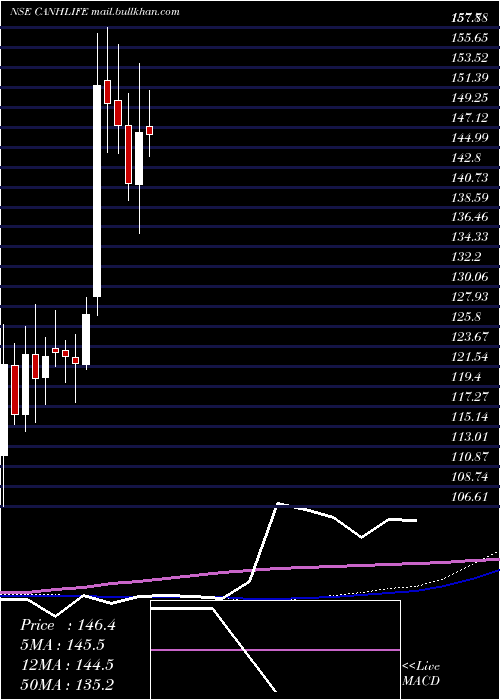Click the NSE CANHLIFE mail.bullkhan.com title text

click(95, 12)
